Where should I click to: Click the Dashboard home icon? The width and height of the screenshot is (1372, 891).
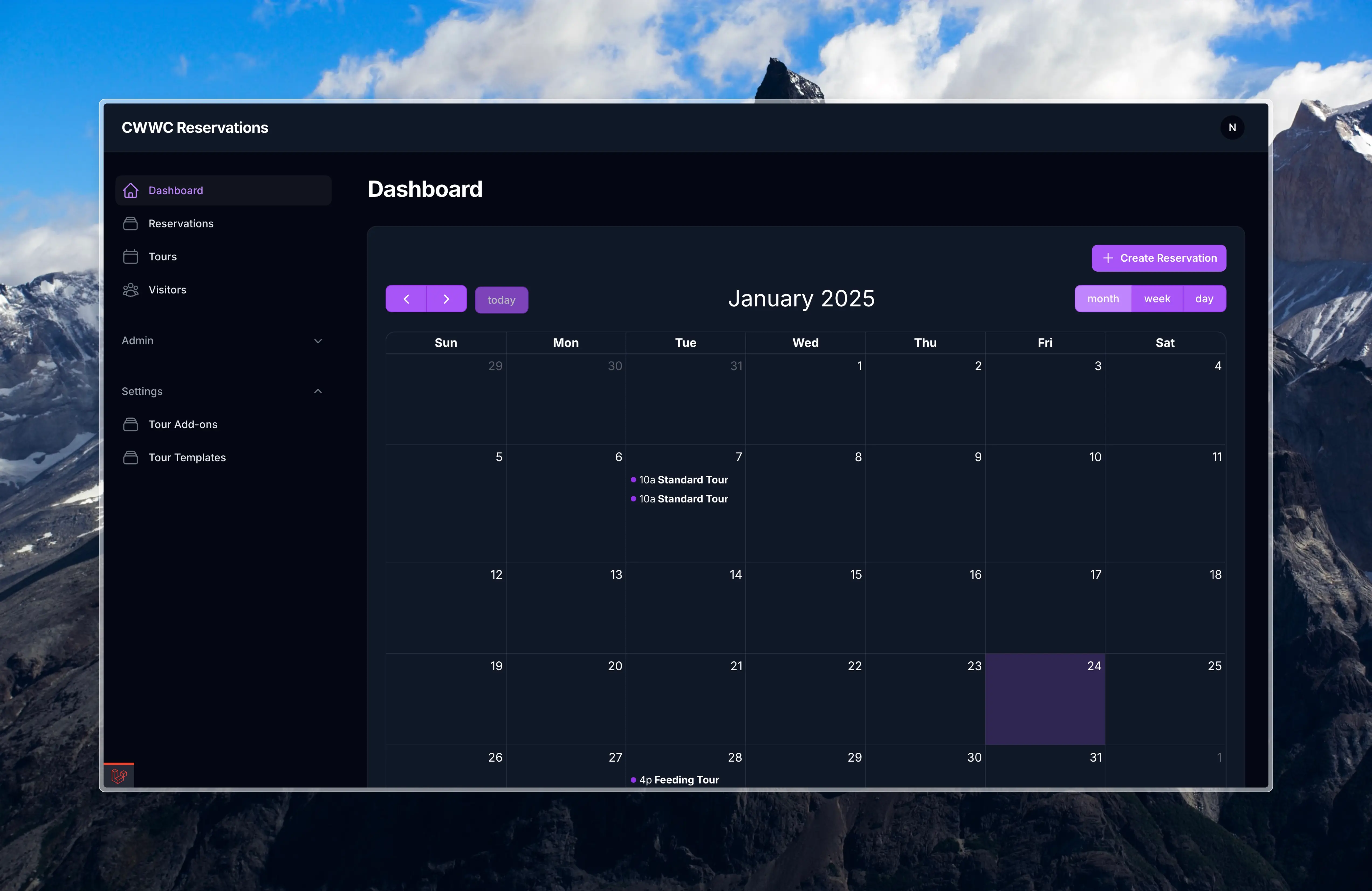click(x=131, y=191)
